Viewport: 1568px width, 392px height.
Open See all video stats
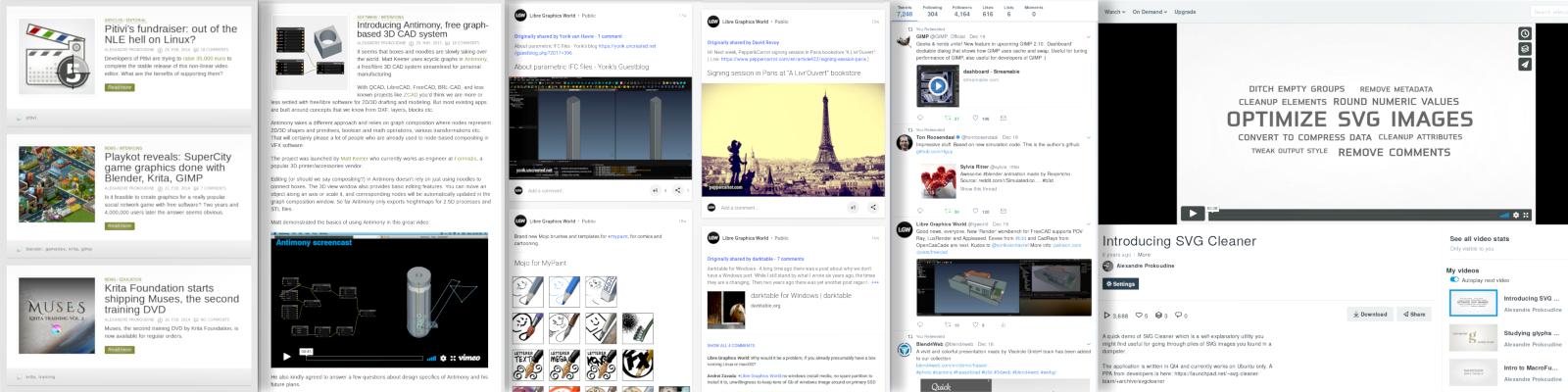[x=1480, y=239]
